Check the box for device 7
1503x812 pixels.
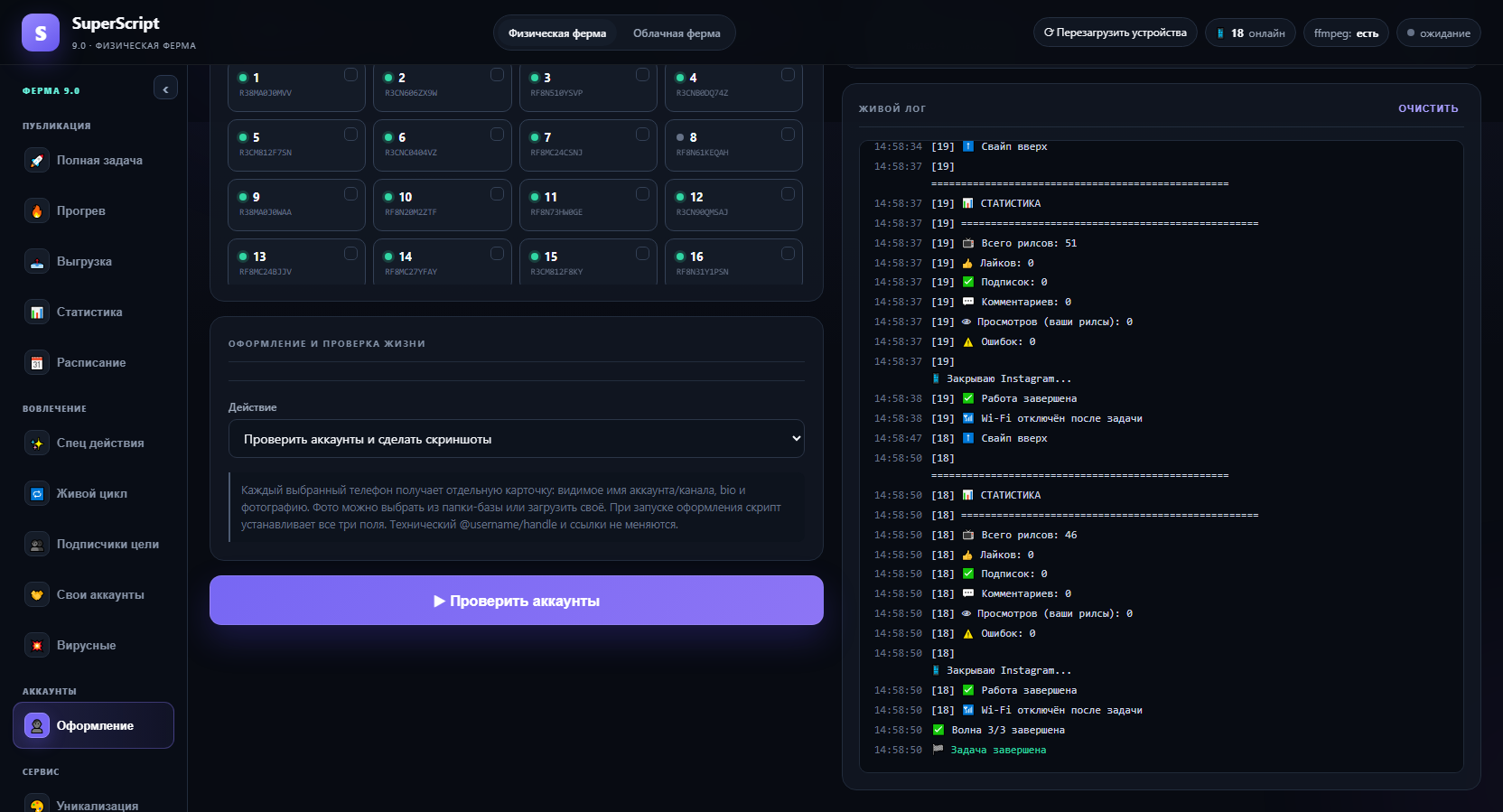[x=642, y=135]
